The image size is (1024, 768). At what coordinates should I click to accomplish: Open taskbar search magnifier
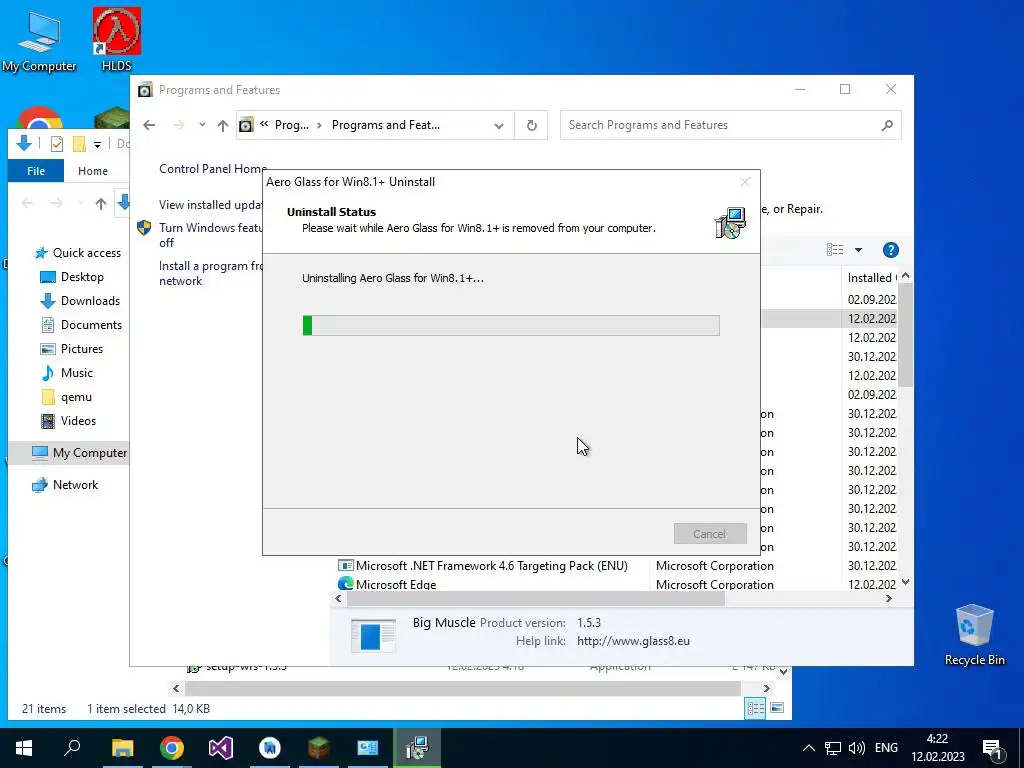(72, 748)
